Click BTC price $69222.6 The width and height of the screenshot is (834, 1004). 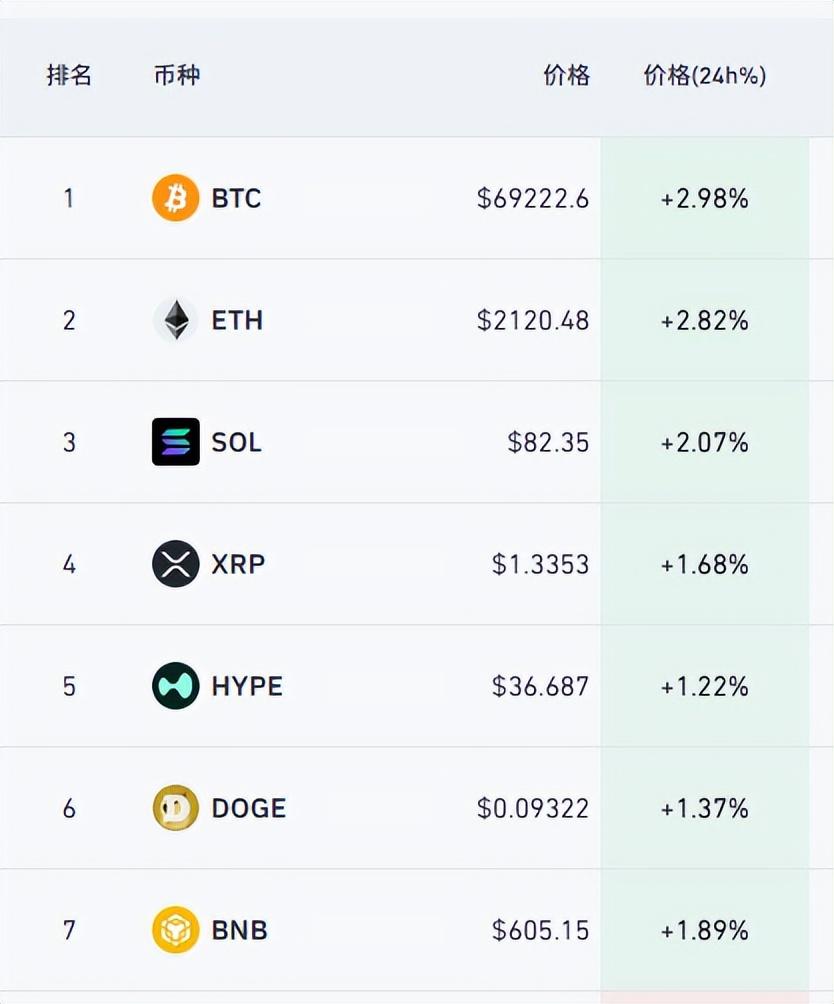pos(533,198)
